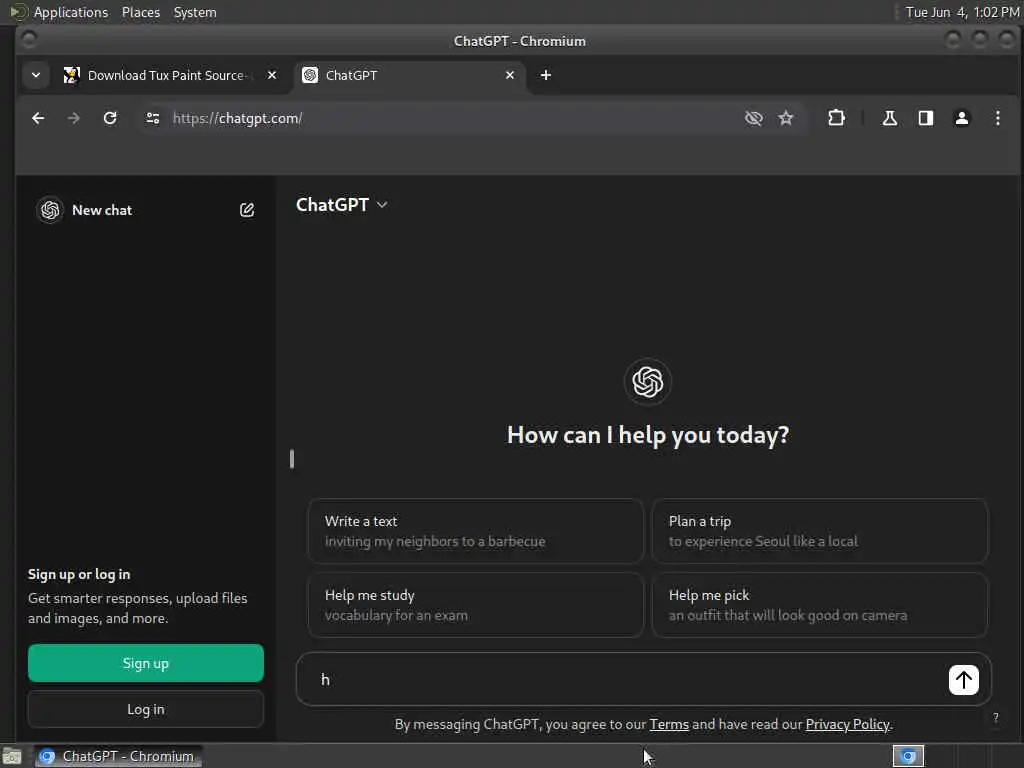Click ChatGPT - Chromium taskbar entry

118,756
